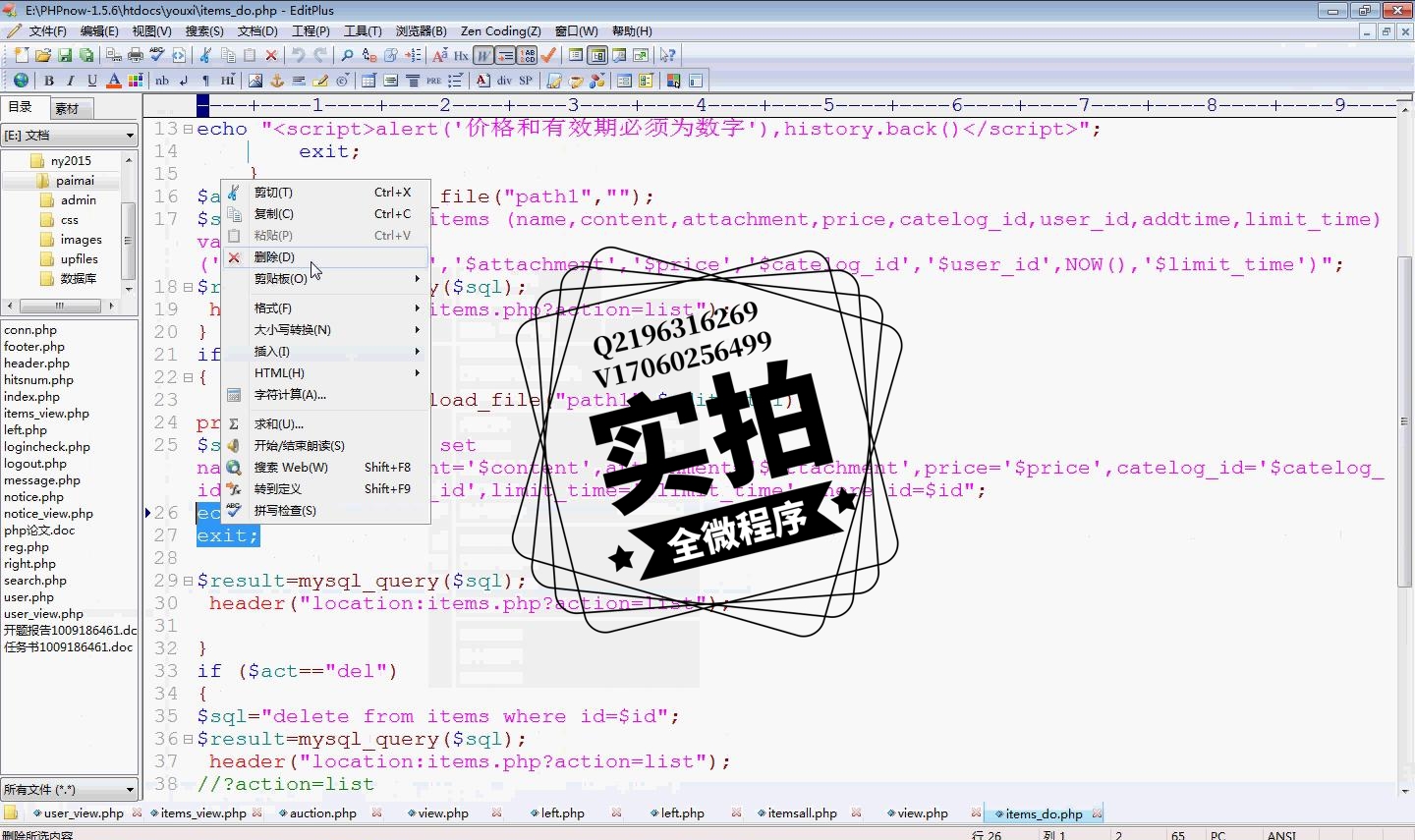Toggle Word Wrap W button
The height and width of the screenshot is (840, 1415).
pyautogui.click(x=483, y=55)
